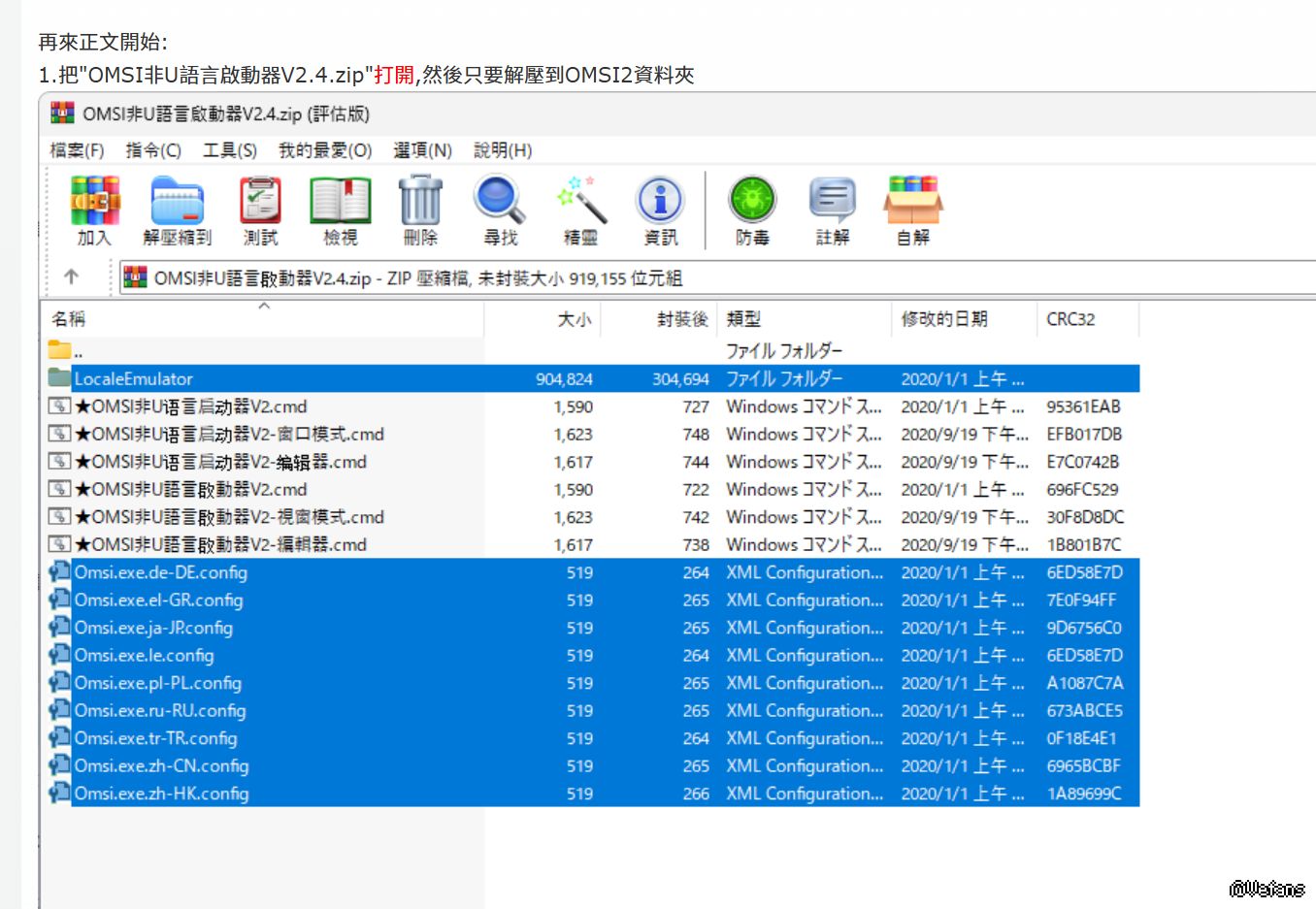Click the archive path address field
Screen dimensions: 1316x909
[679, 278]
